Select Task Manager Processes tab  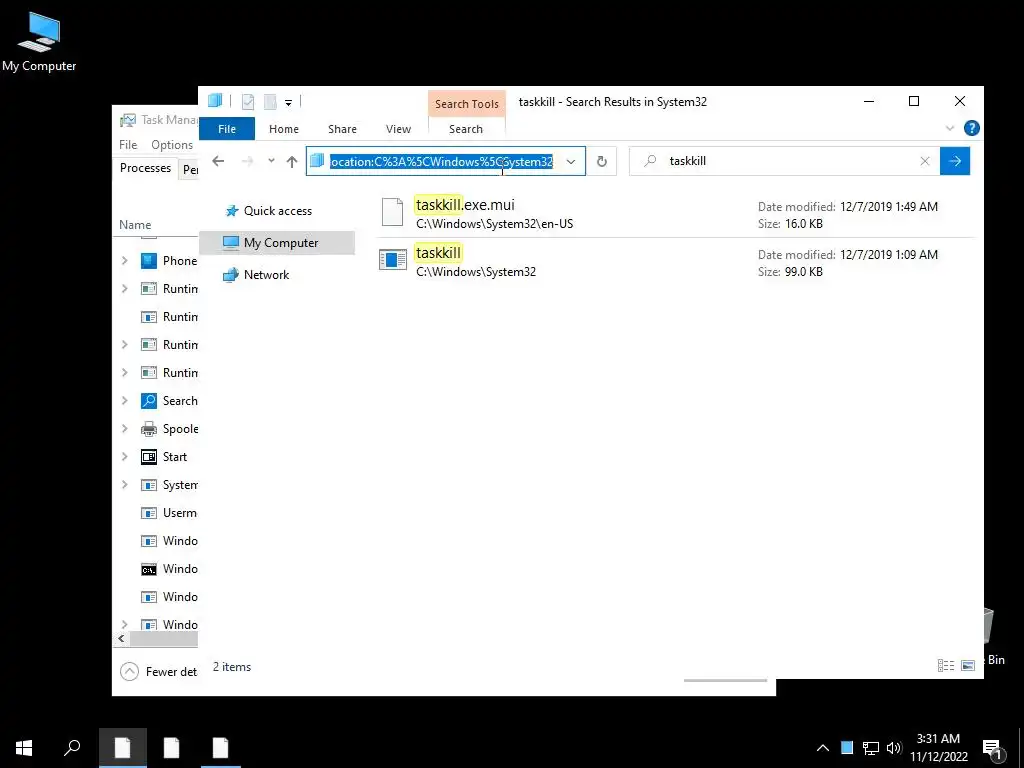coord(145,168)
